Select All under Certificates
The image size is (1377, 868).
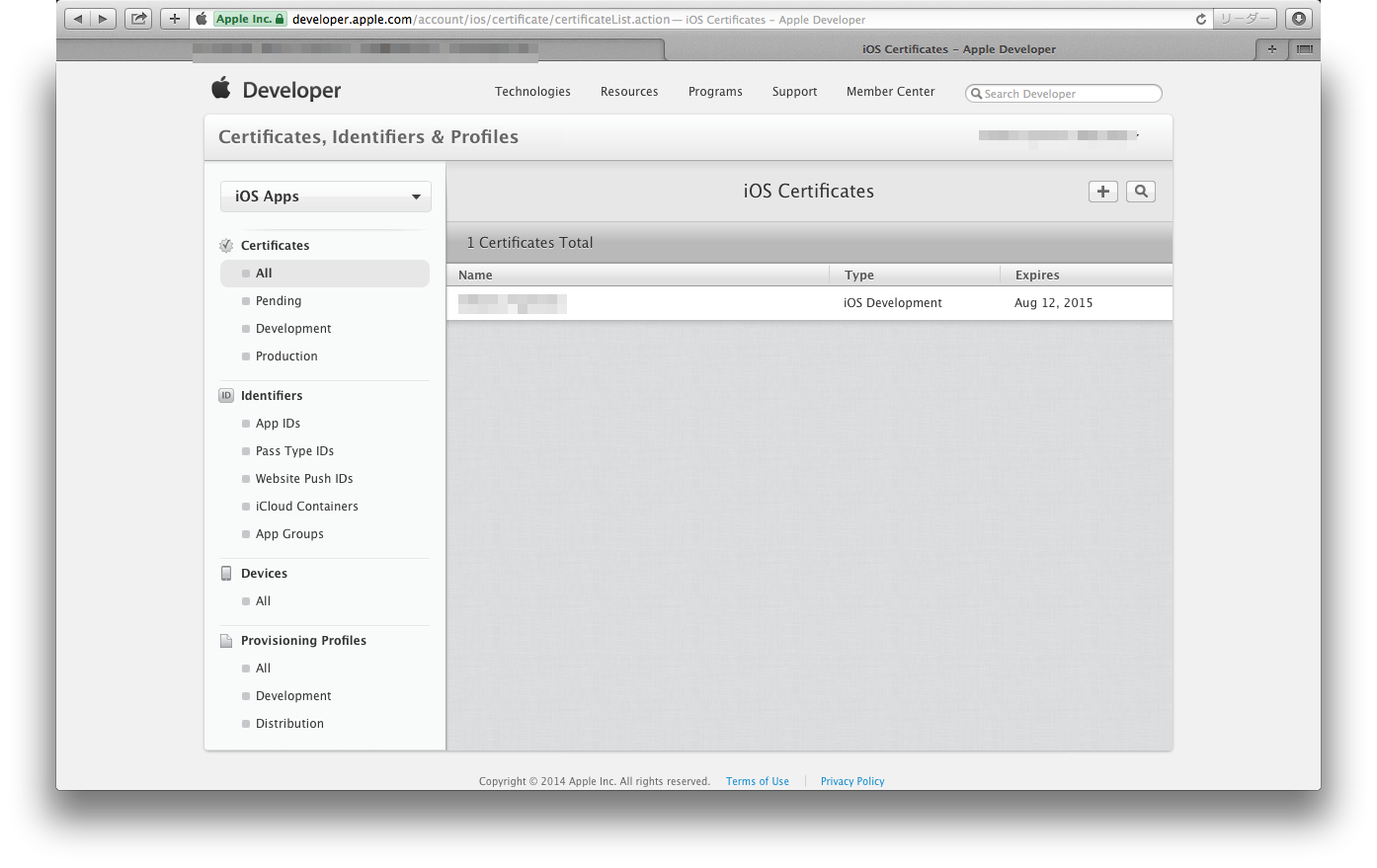click(x=325, y=274)
